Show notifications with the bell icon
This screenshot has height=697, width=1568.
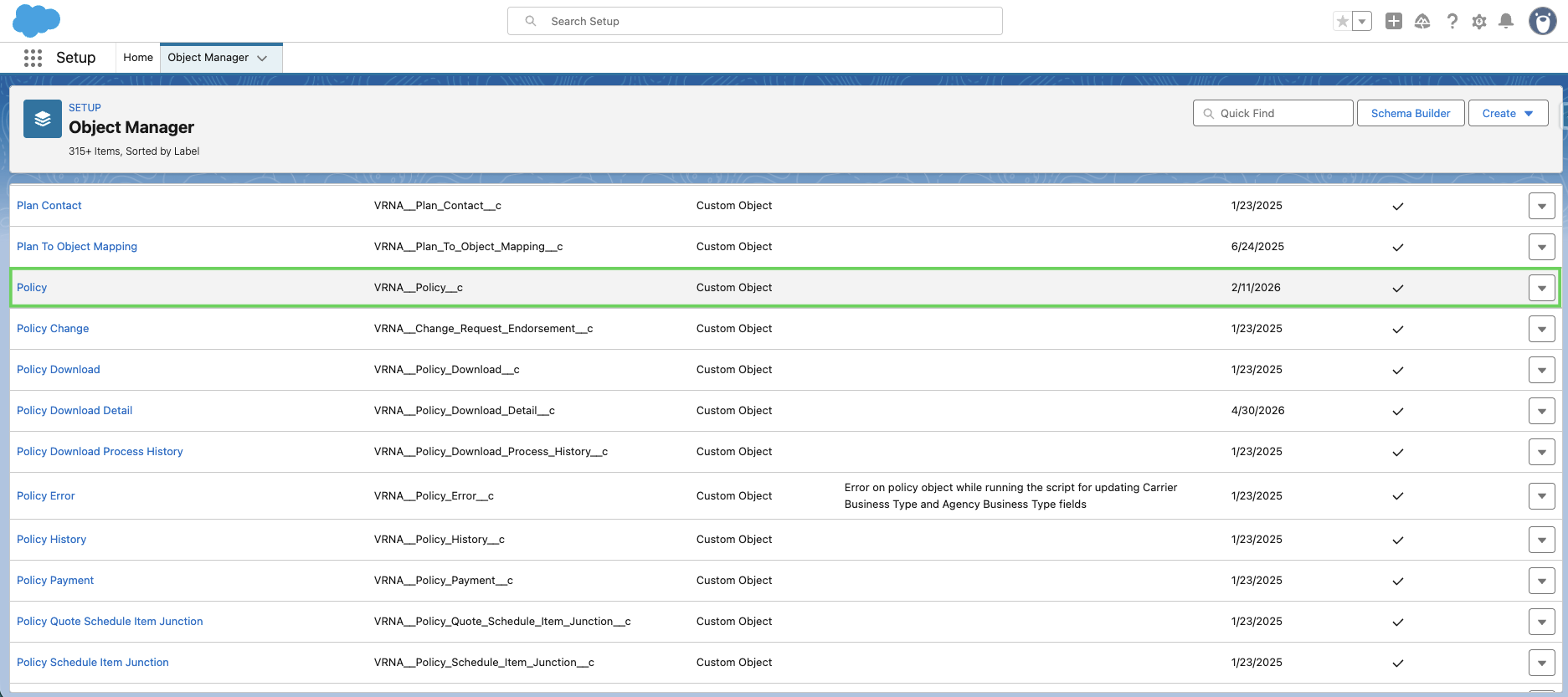tap(1506, 21)
